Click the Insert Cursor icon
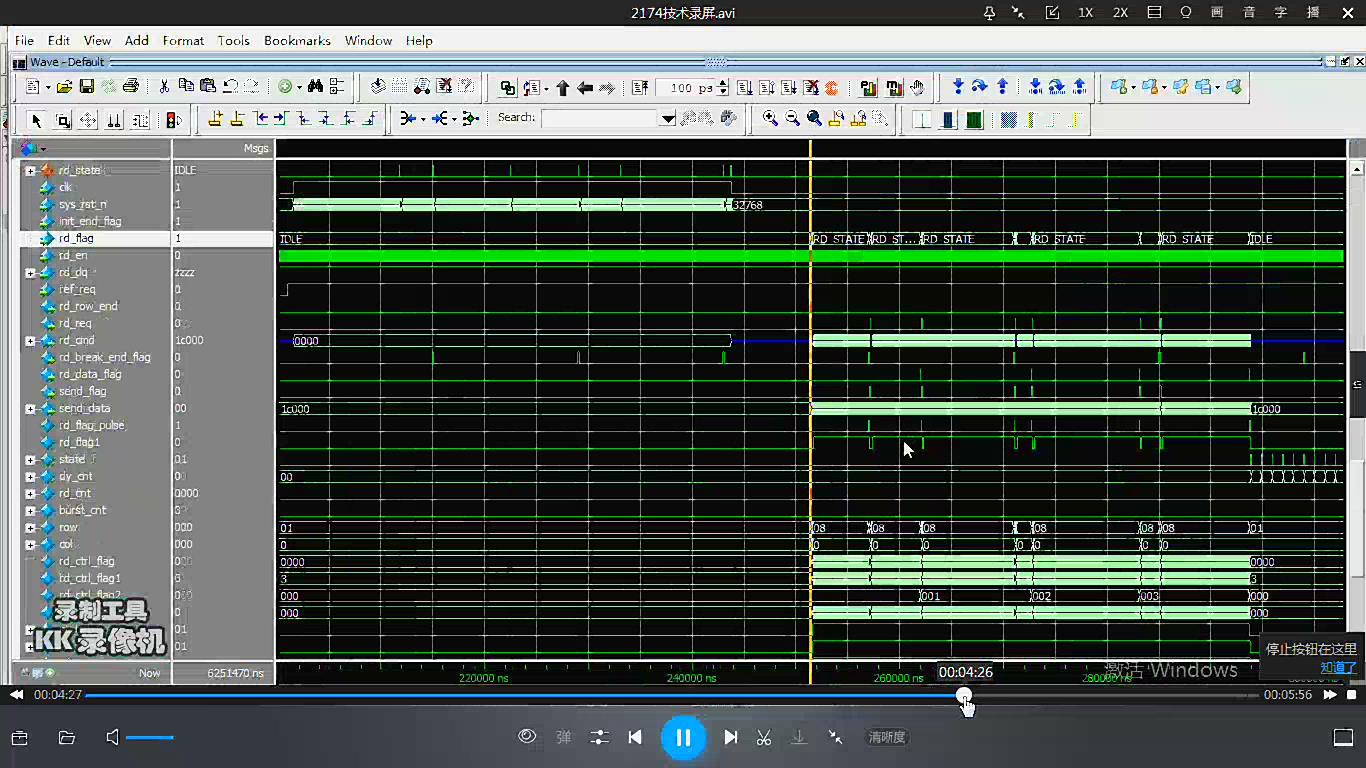Image resolution: width=1366 pixels, height=768 pixels. (x=215, y=120)
